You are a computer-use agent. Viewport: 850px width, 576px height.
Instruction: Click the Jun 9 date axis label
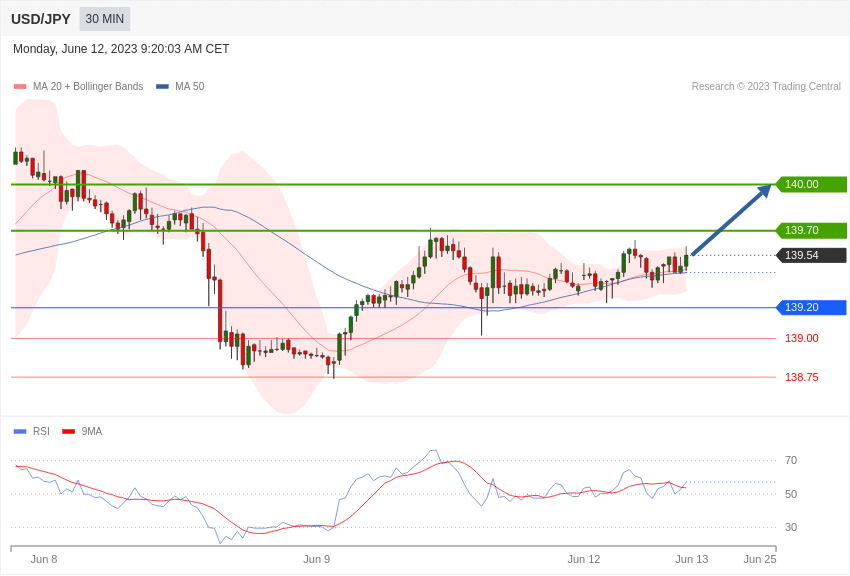tap(316, 559)
